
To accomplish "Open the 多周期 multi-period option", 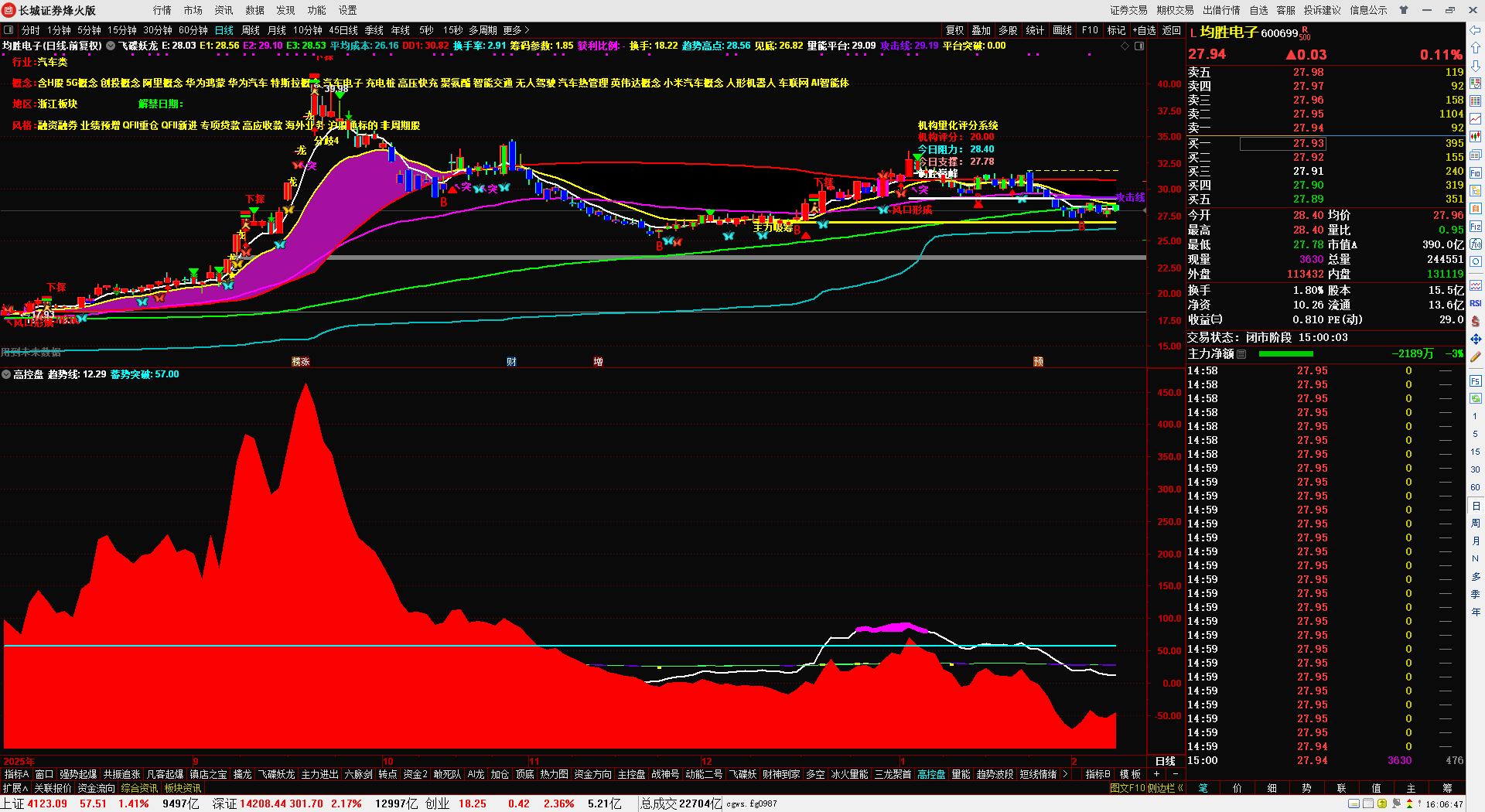I will [x=483, y=30].
